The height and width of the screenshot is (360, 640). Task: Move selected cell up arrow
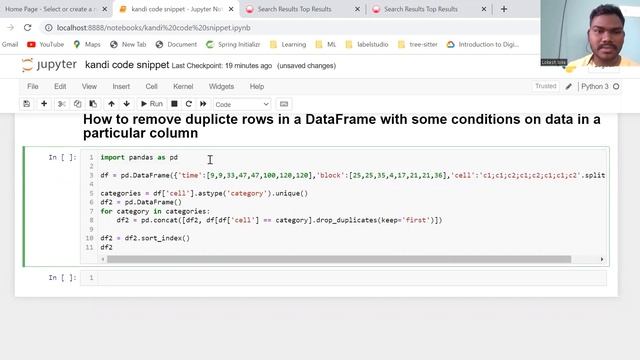click(x=111, y=104)
